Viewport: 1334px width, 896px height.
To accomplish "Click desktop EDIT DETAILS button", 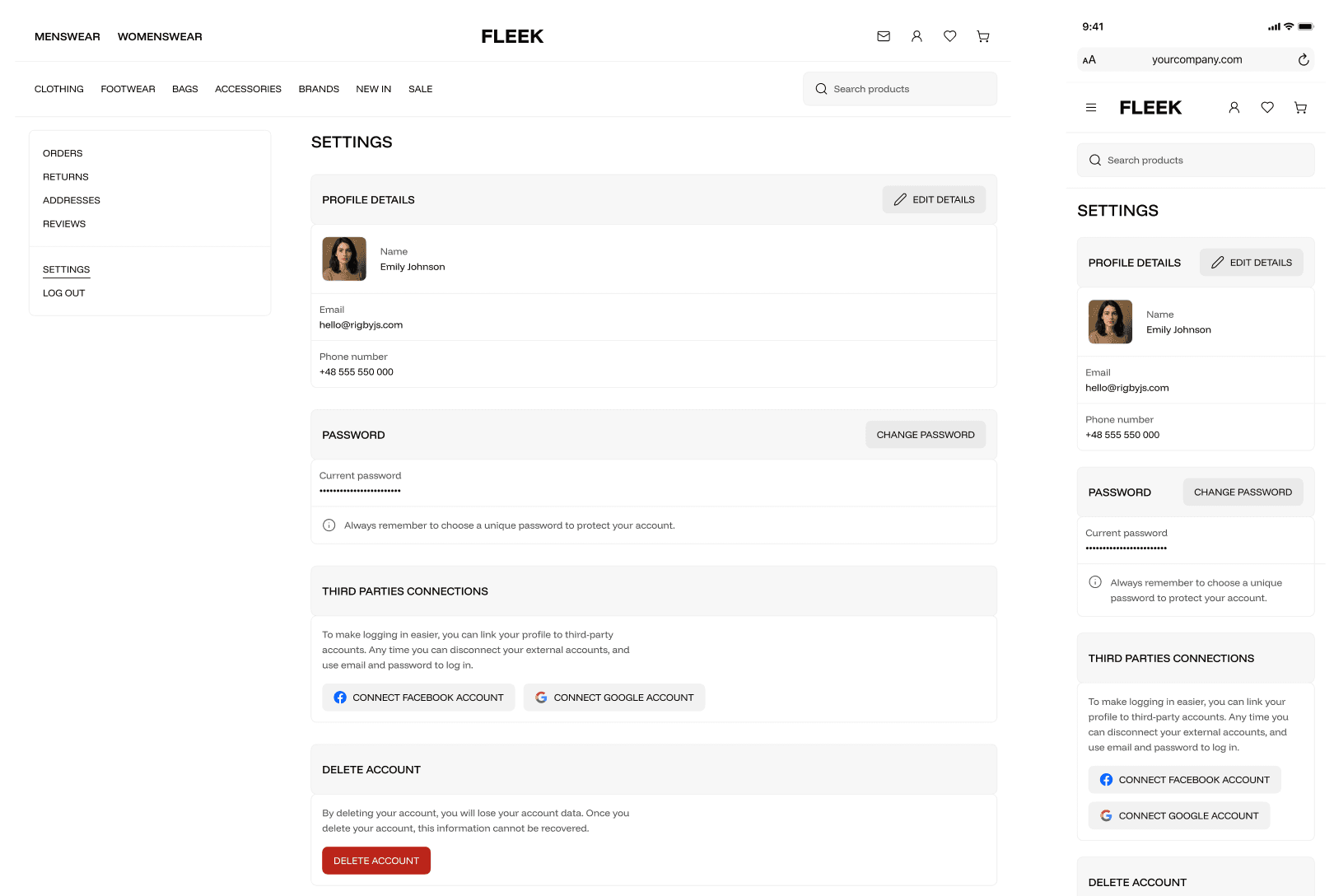I will (x=934, y=199).
